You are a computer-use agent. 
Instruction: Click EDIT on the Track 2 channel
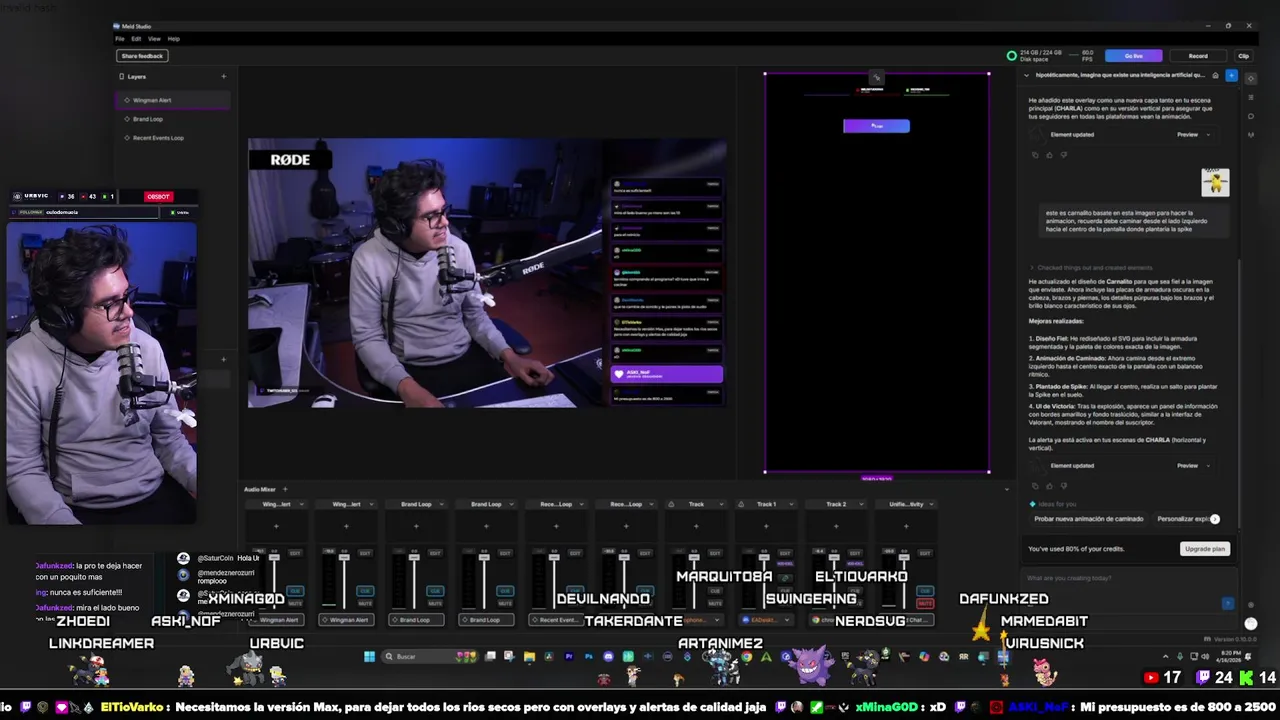pyautogui.click(x=854, y=552)
